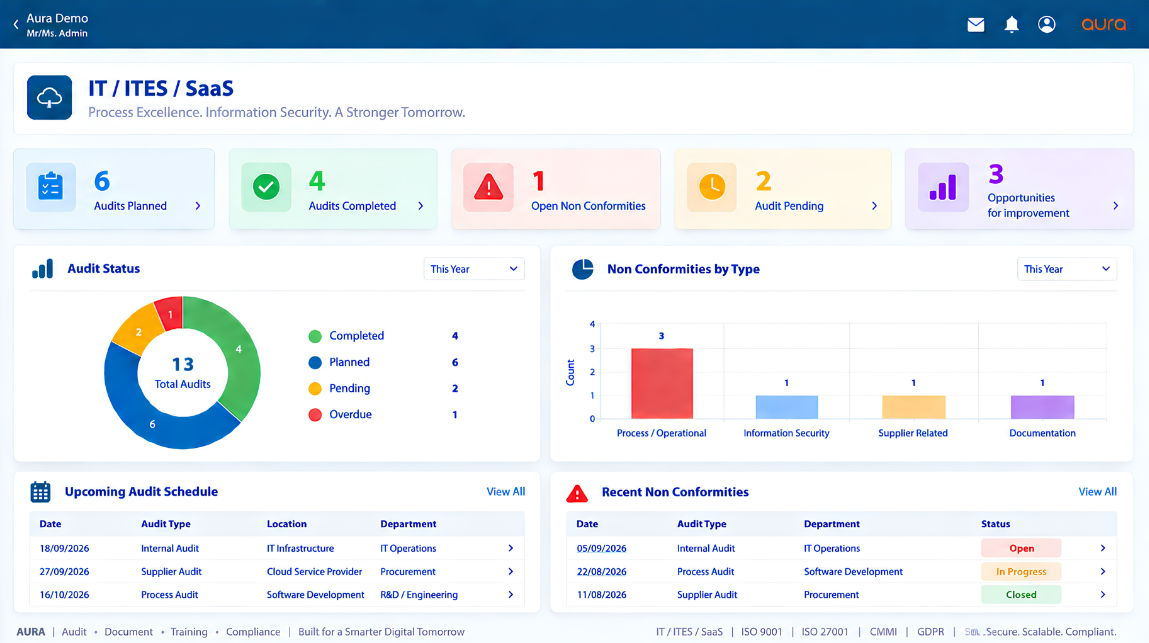Click the Upcoming Audit Schedule calendar icon

[x=40, y=492]
